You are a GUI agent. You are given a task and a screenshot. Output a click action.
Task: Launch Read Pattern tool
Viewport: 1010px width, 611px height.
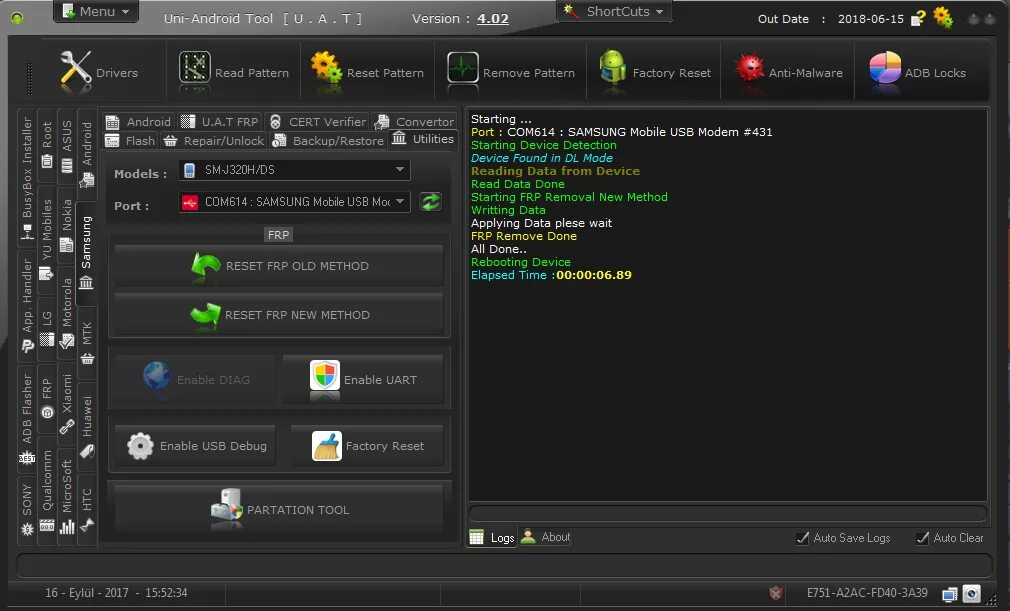[233, 71]
